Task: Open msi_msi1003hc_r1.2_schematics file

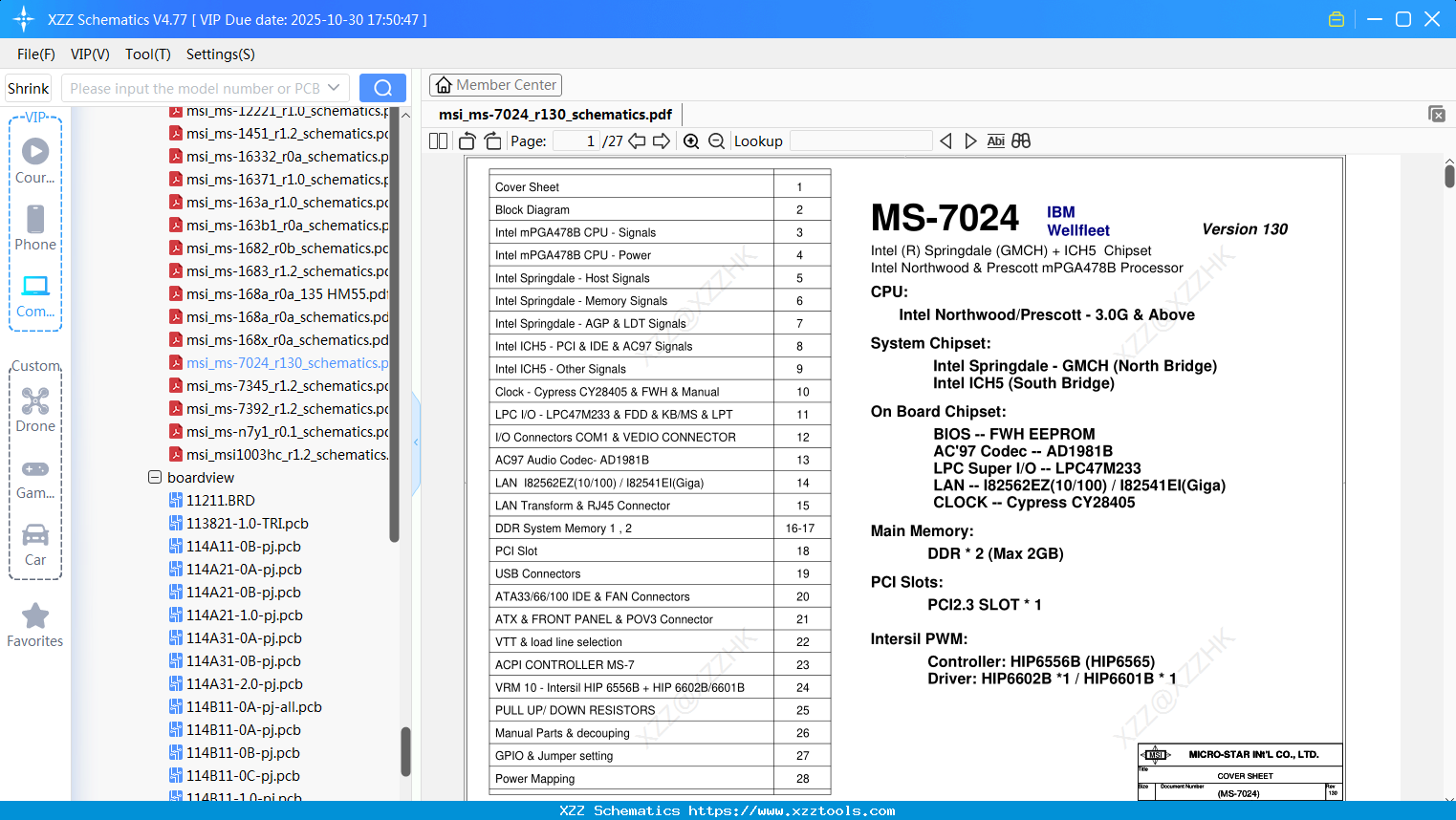Action: tap(279, 455)
